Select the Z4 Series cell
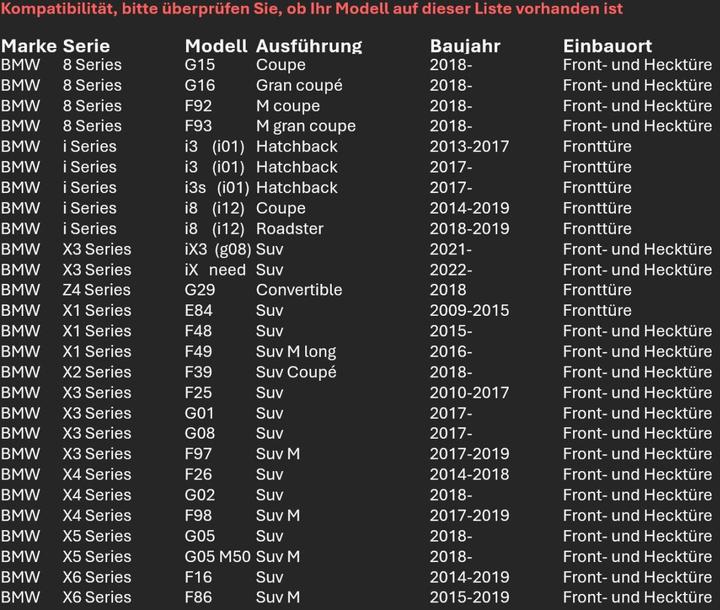 96,290
